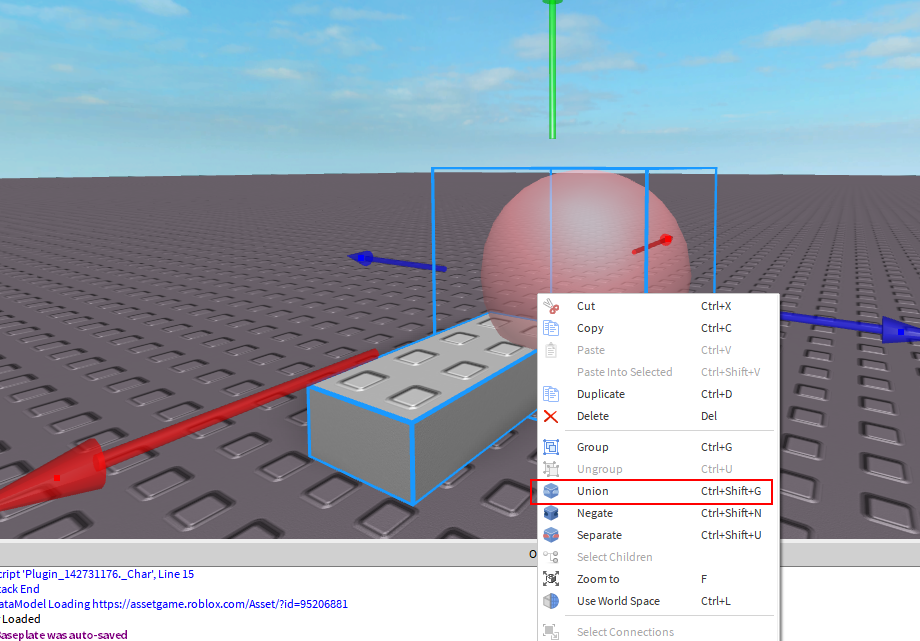Click the Zoom to icon
Image resolution: width=920 pixels, height=641 pixels.
[550, 579]
